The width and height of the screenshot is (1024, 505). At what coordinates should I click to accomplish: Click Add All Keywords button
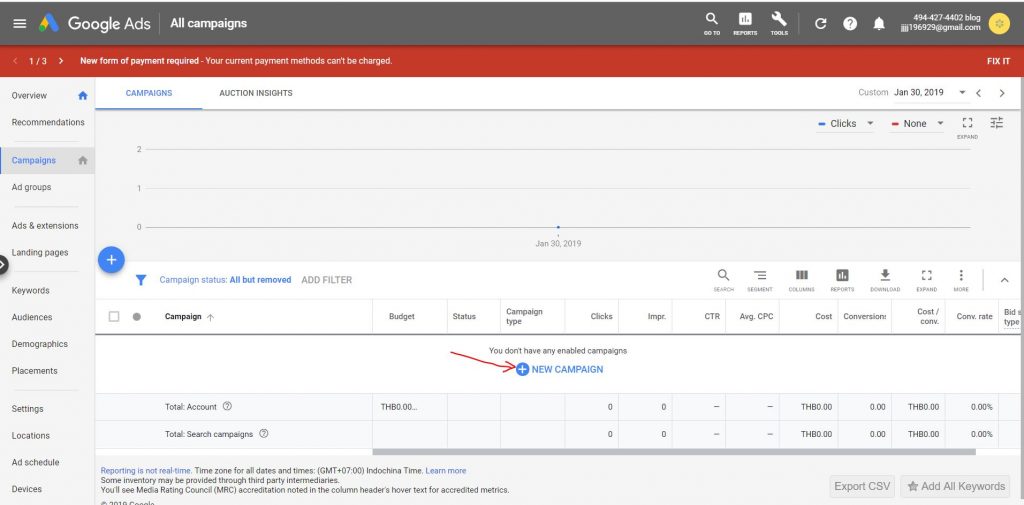[955, 486]
